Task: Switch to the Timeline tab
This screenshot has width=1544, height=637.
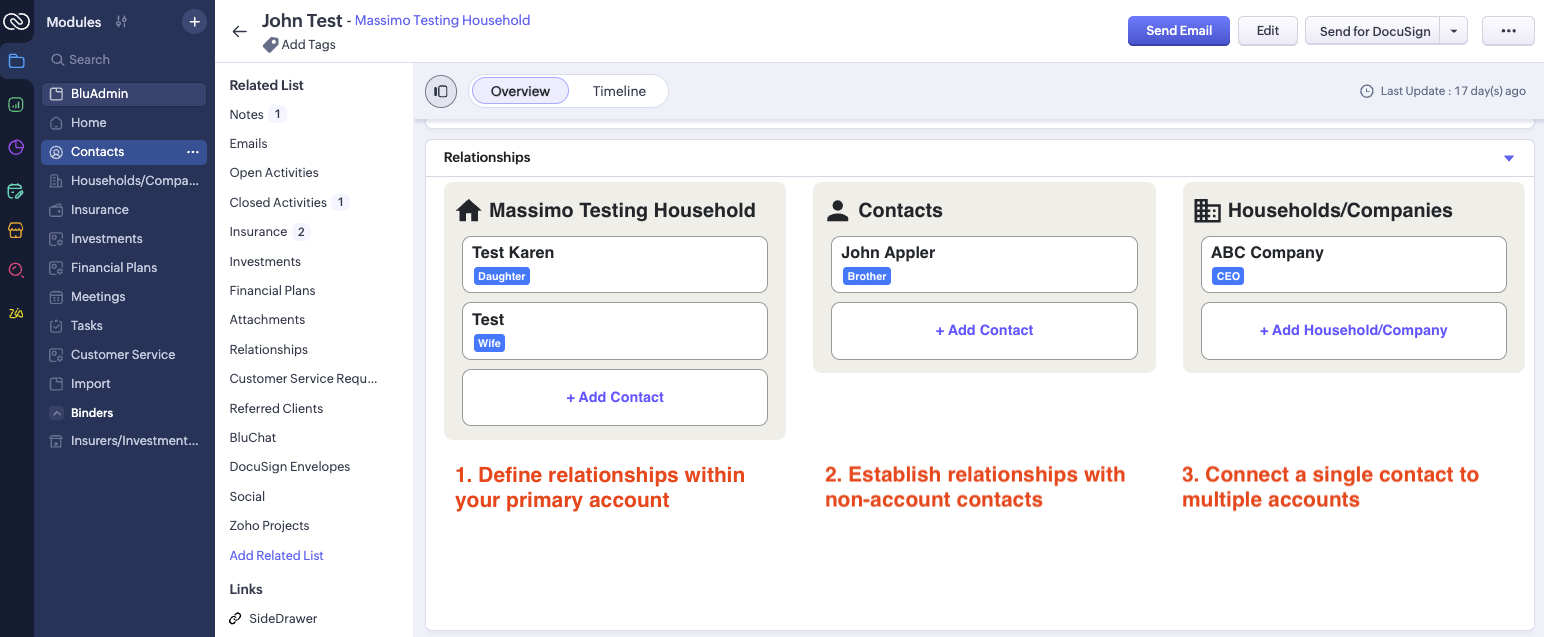Action: tap(619, 91)
